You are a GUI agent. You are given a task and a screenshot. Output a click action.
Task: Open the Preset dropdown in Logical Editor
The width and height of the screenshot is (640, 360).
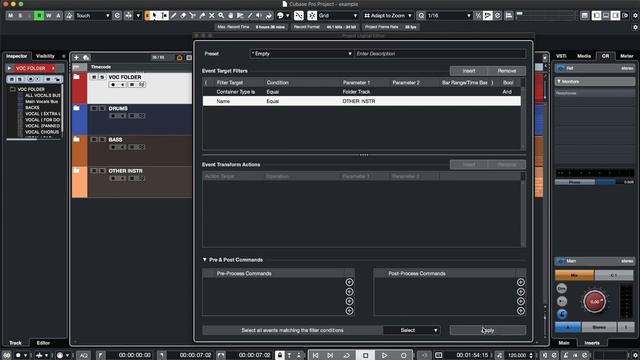click(x=301, y=53)
